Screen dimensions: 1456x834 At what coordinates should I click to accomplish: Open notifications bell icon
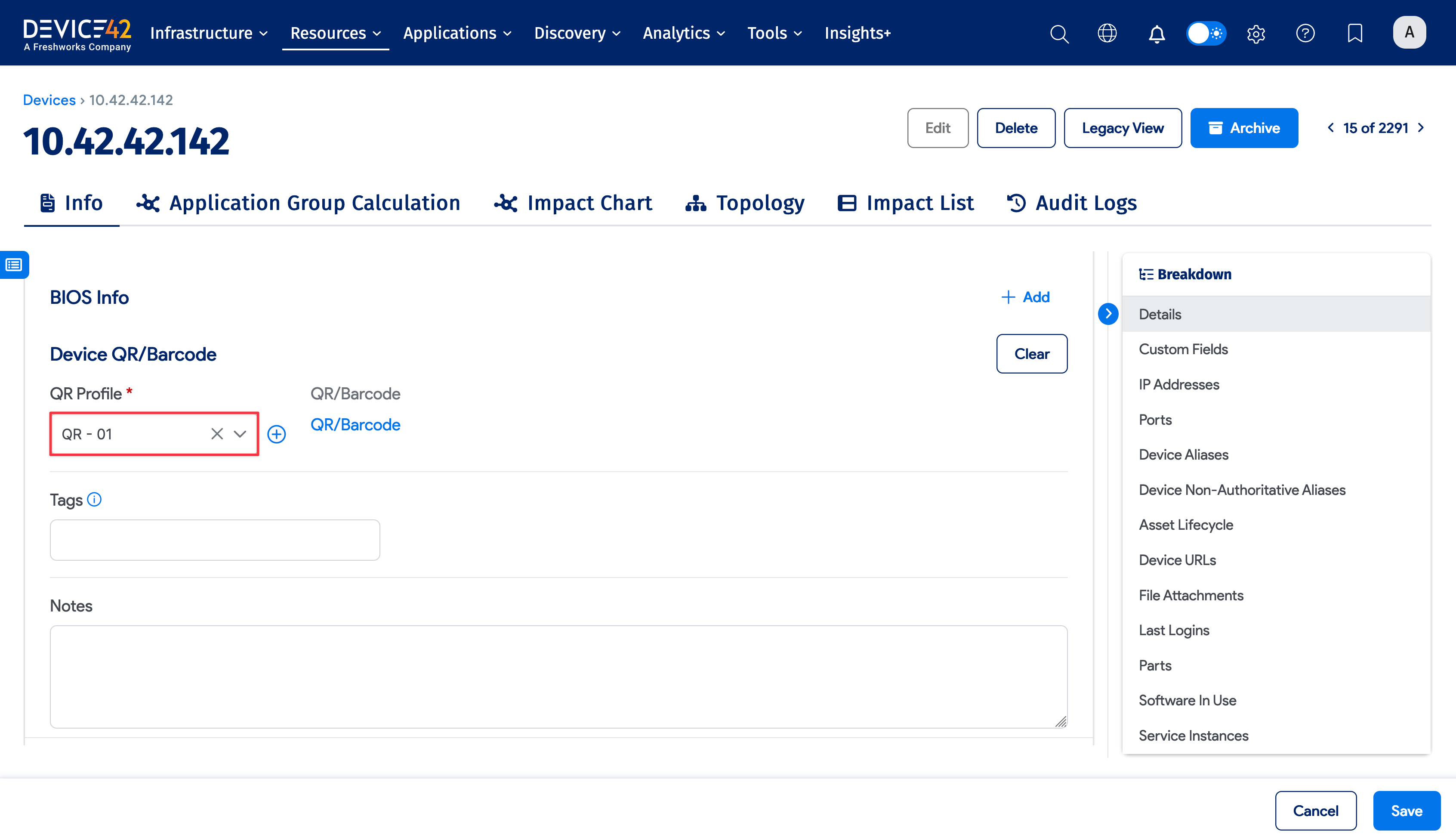(x=1157, y=33)
